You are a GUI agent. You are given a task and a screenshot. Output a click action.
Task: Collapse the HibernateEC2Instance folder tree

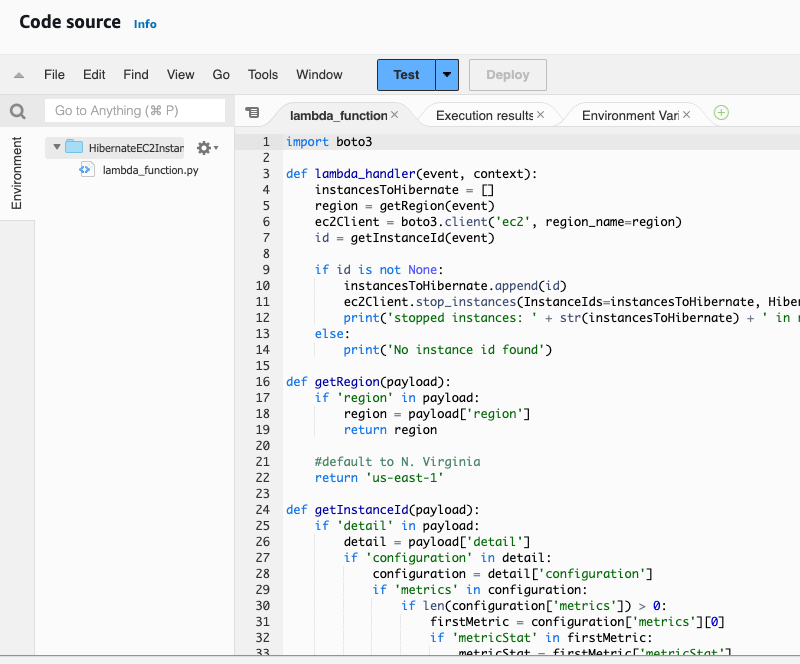click(57, 148)
